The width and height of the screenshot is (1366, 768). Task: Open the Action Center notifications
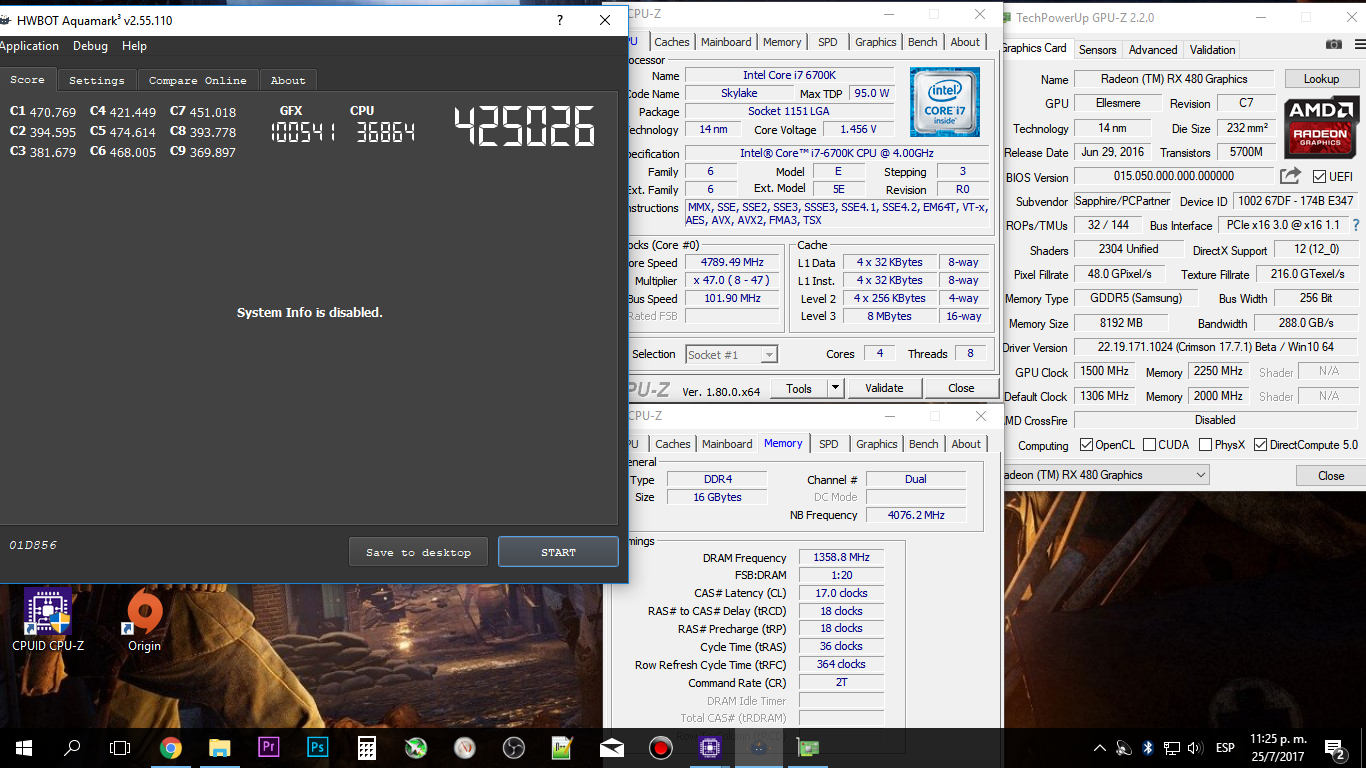pos(1334,747)
